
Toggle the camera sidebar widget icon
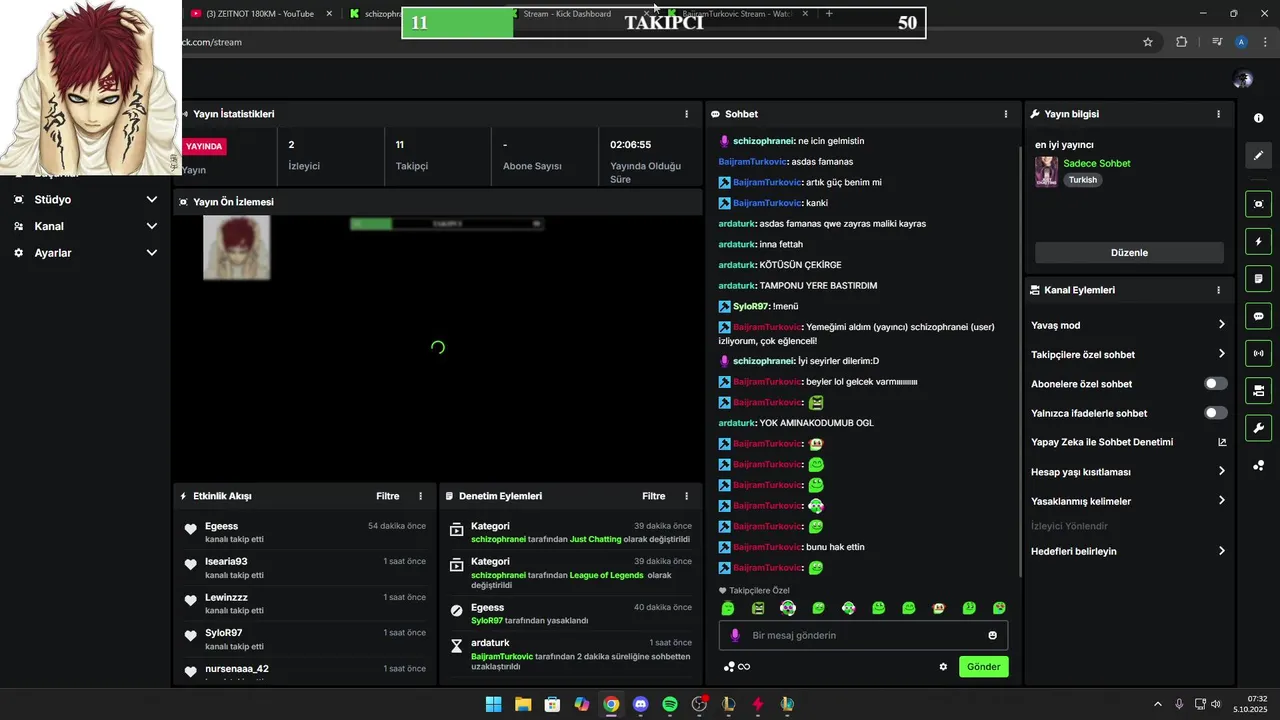pos(1258,390)
